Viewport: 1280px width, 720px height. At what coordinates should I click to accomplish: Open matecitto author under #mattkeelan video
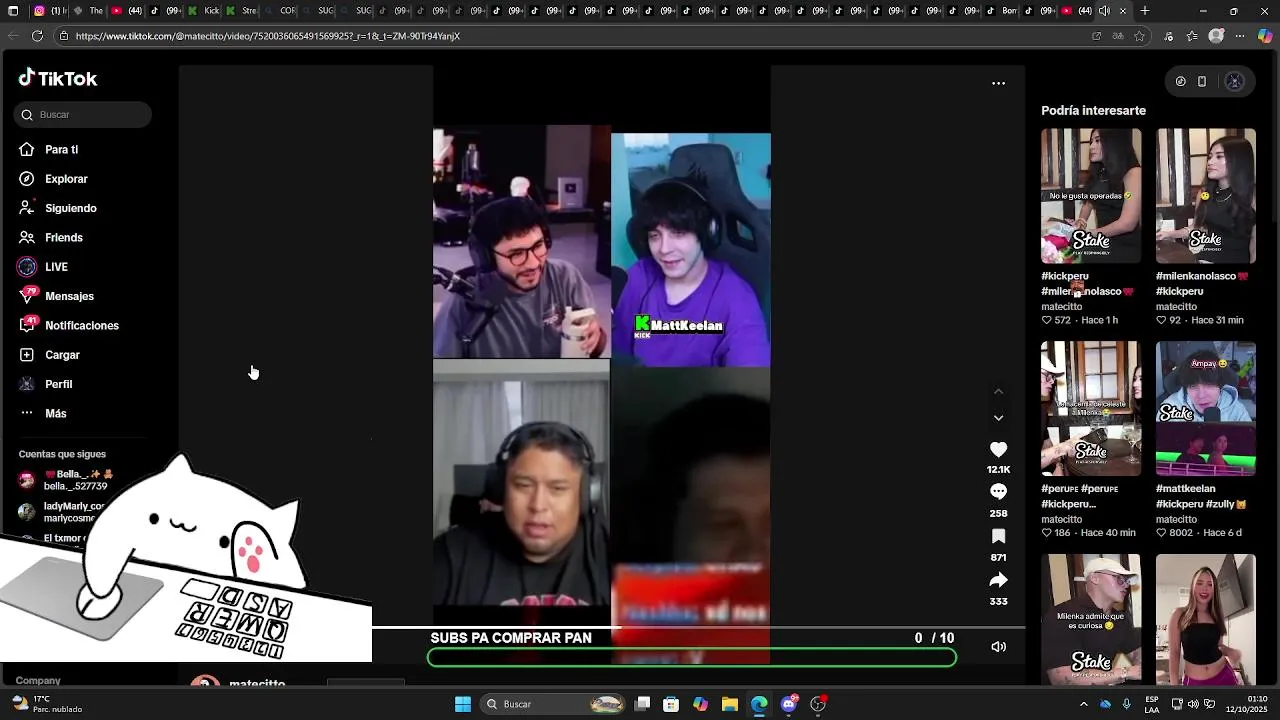(x=1176, y=520)
